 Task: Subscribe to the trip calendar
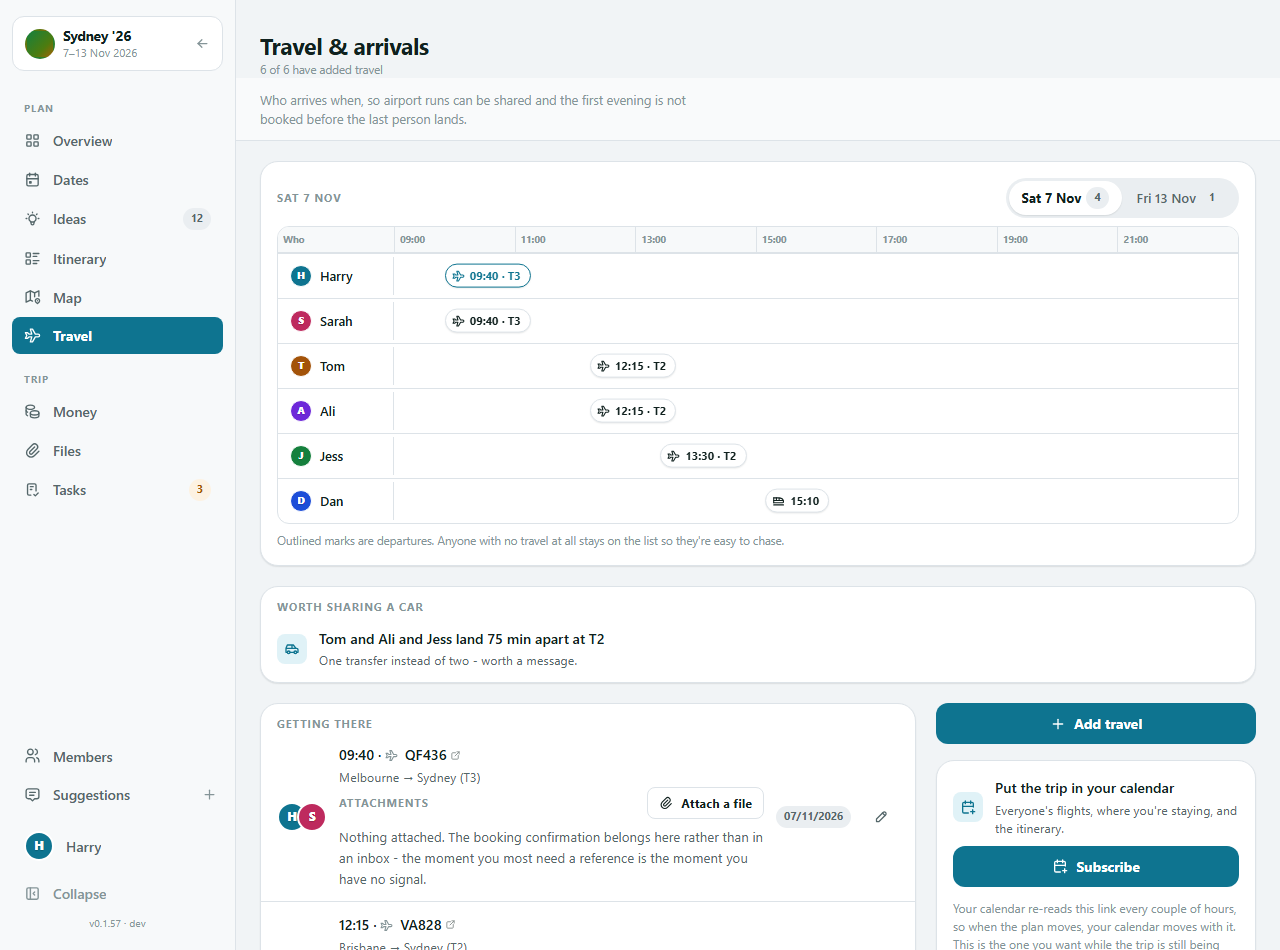[x=1096, y=867]
